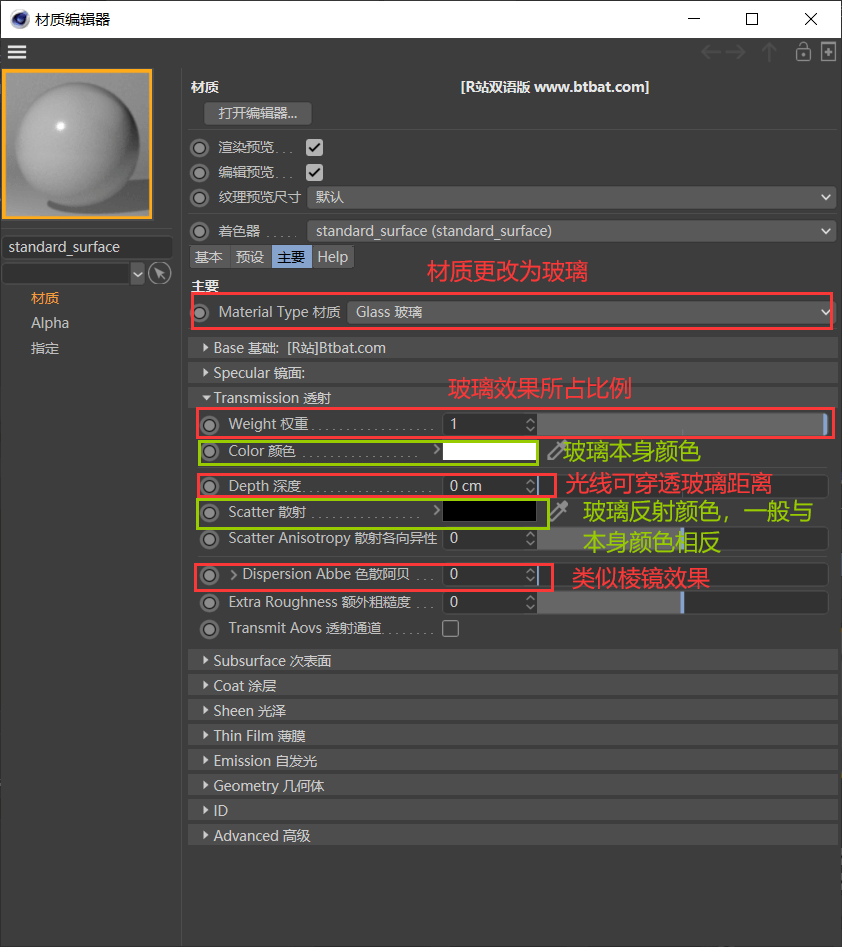Toggle animation dot for Weight 权重
Image resolution: width=842 pixels, height=947 pixels.
(210, 425)
